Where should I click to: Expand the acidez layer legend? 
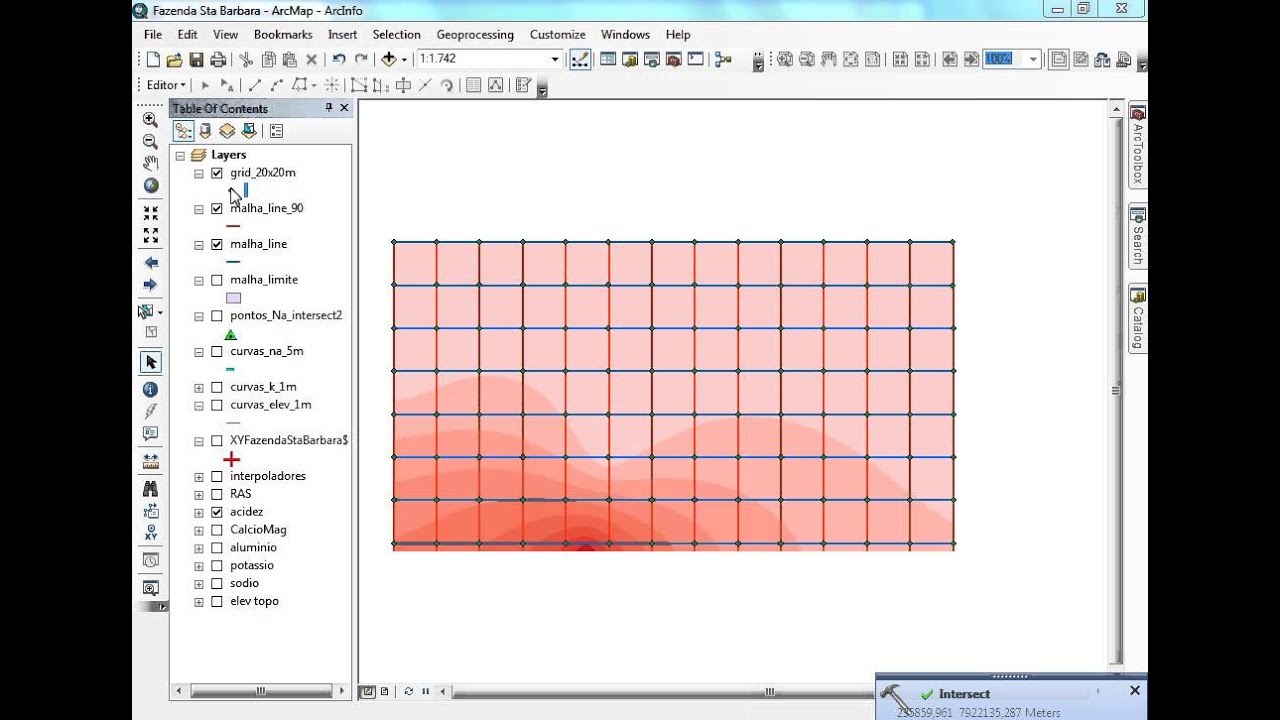pyautogui.click(x=199, y=512)
